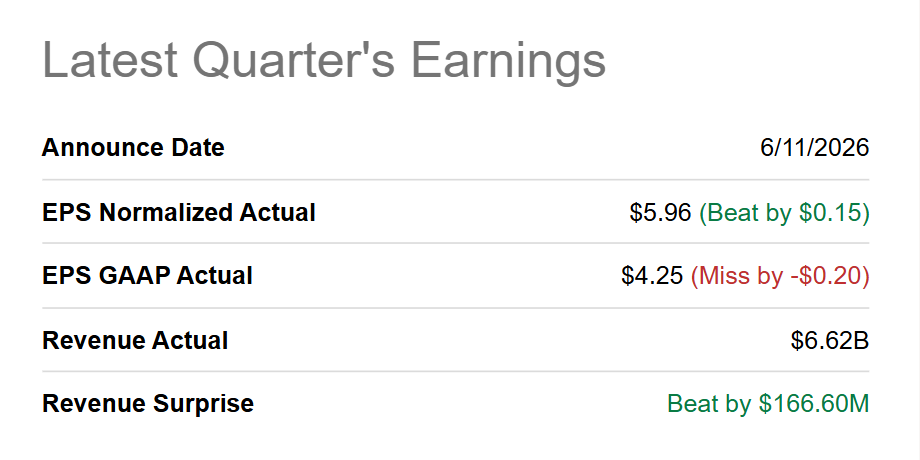Click the word Date in the first row
Screen dimensions: 920x460
tap(198, 147)
